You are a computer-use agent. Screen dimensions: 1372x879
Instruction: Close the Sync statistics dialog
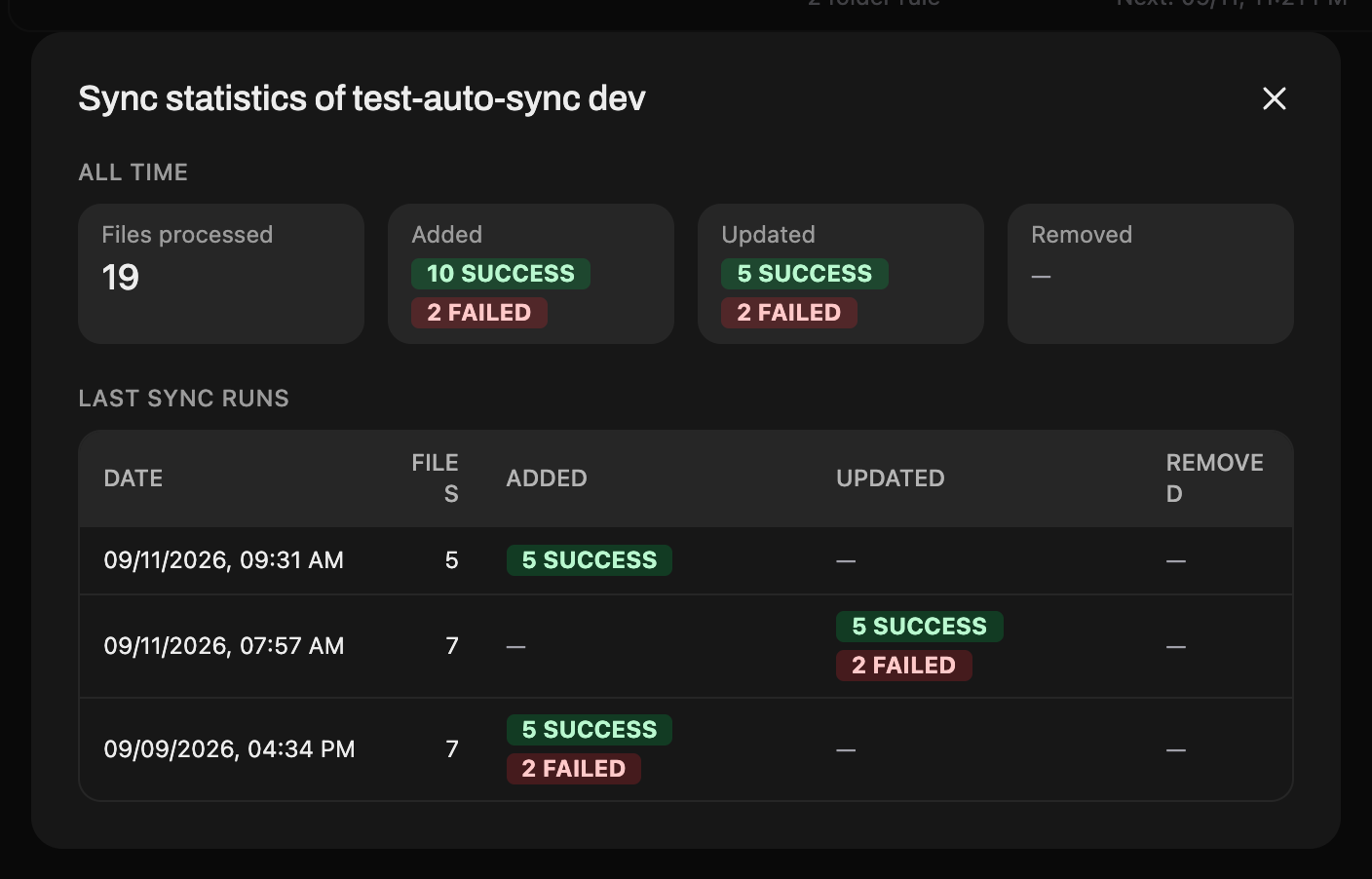coord(1274,98)
